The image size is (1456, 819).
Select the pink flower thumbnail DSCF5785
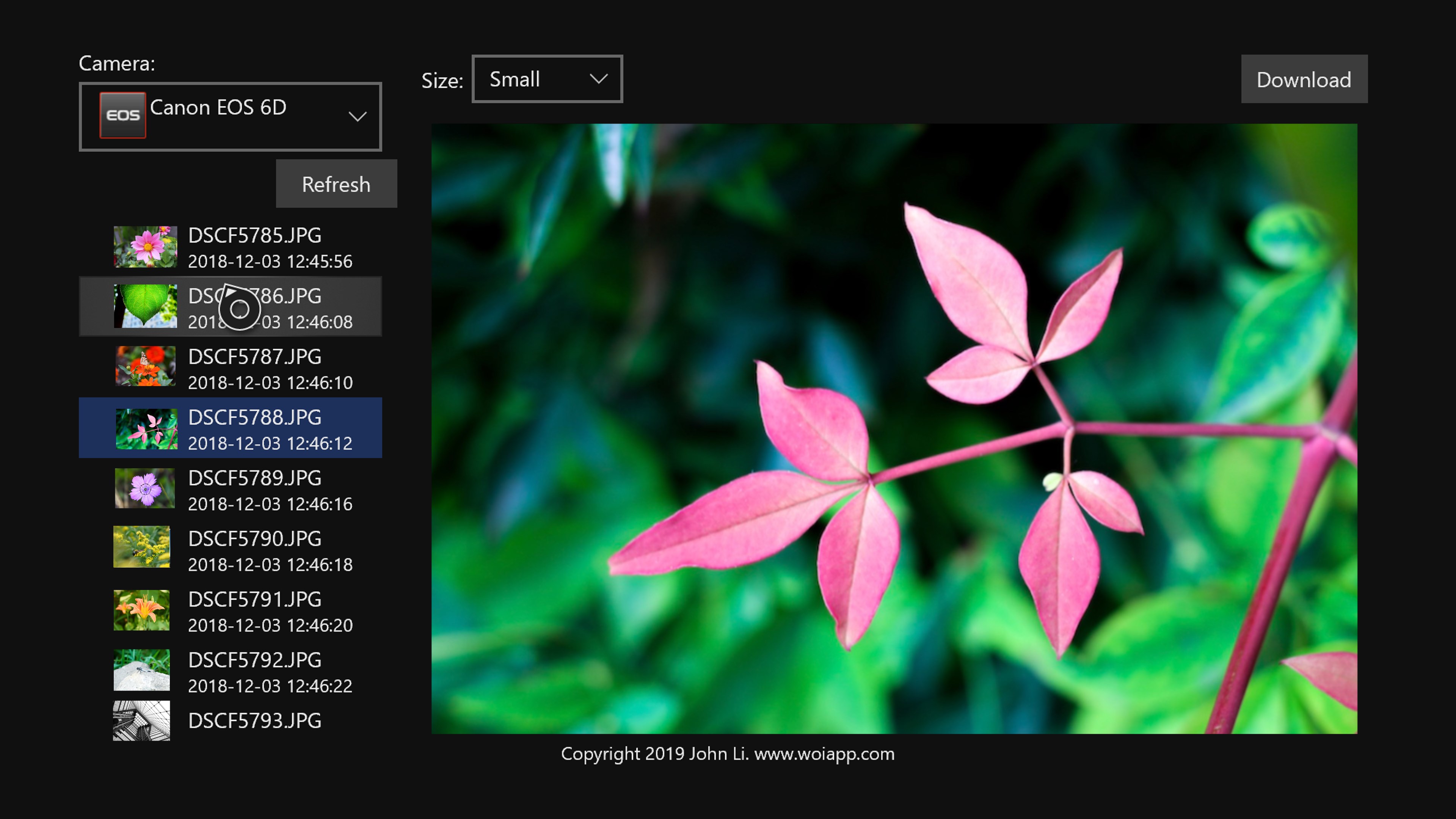(x=145, y=246)
